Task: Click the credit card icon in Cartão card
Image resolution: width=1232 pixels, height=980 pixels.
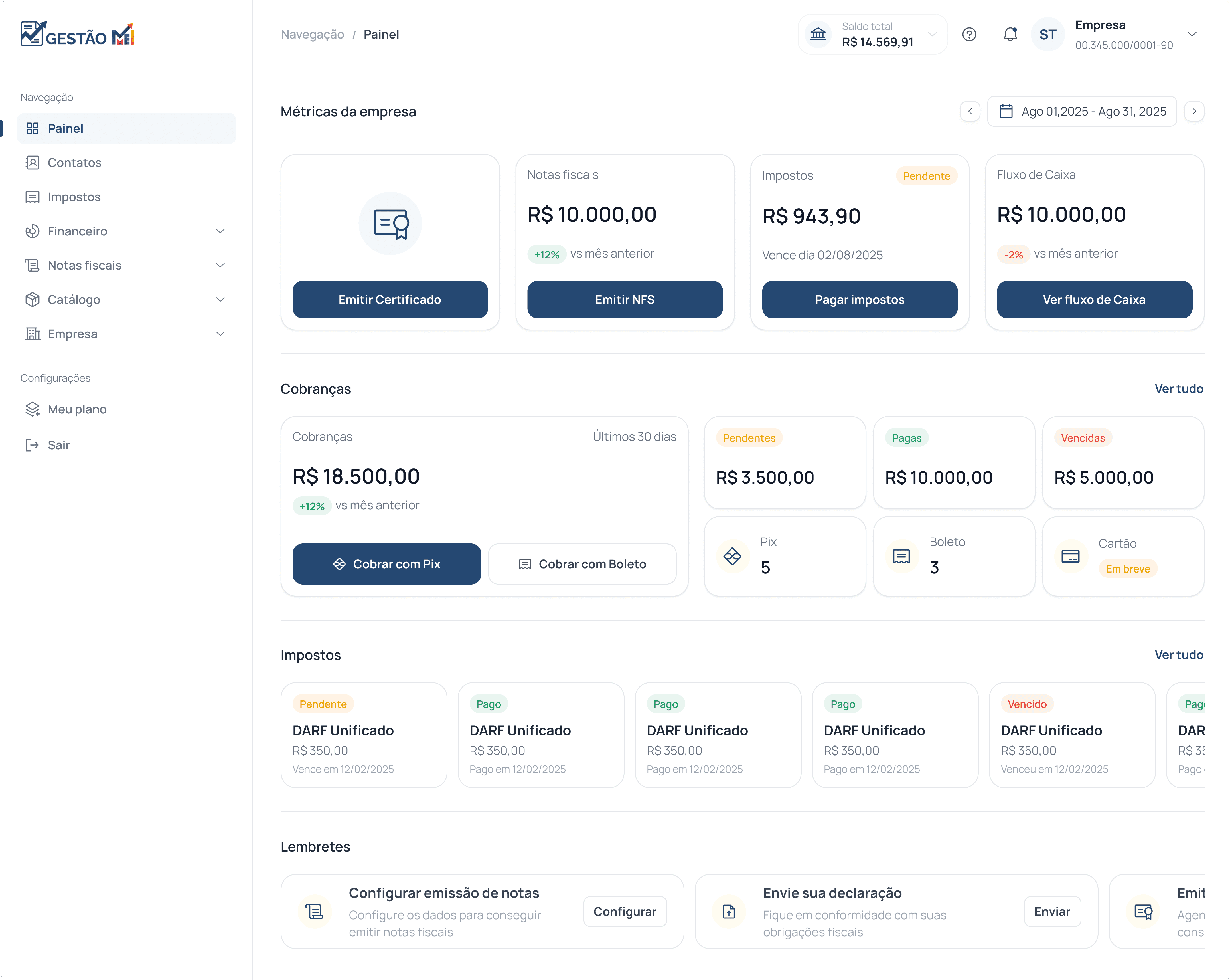Action: pyautogui.click(x=1070, y=556)
